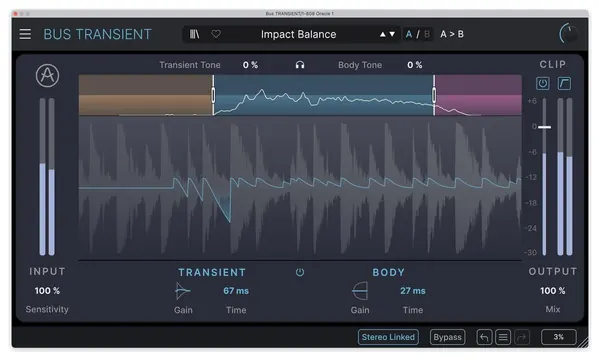Click the main waveform display
600x360 pixels.
(300, 188)
